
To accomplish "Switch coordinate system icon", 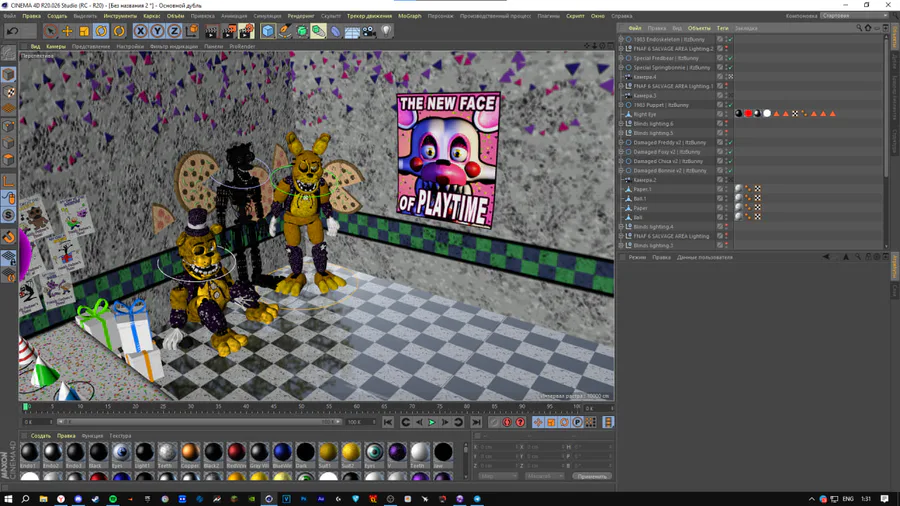I will point(192,31).
